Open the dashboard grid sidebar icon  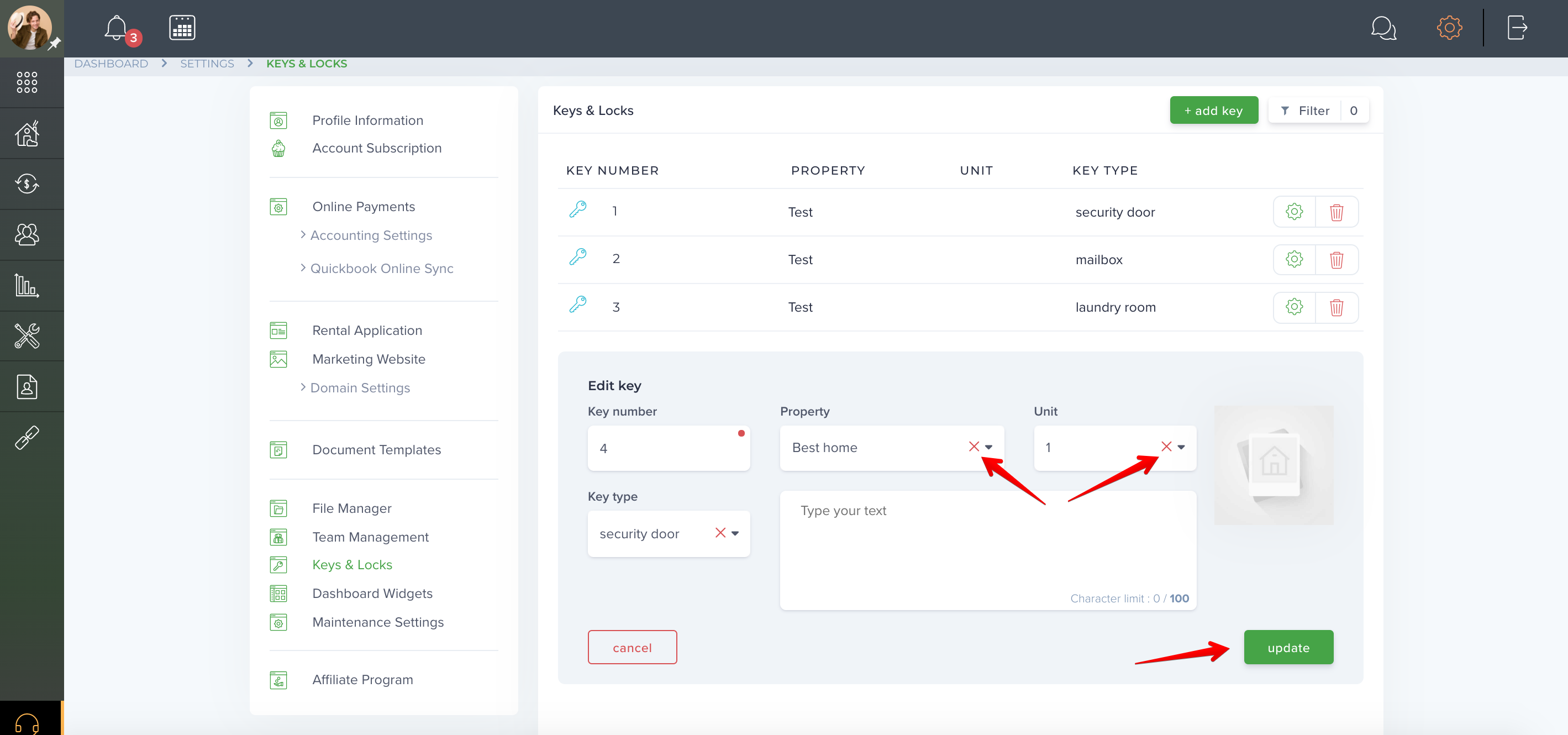click(x=27, y=82)
